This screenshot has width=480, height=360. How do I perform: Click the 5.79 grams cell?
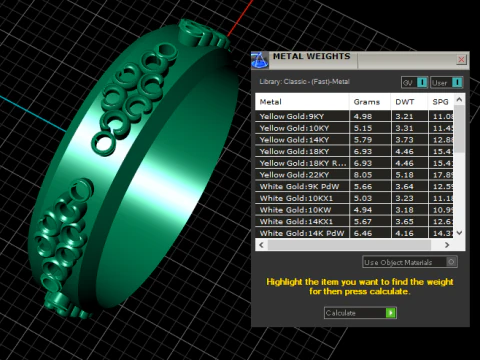tap(370, 139)
